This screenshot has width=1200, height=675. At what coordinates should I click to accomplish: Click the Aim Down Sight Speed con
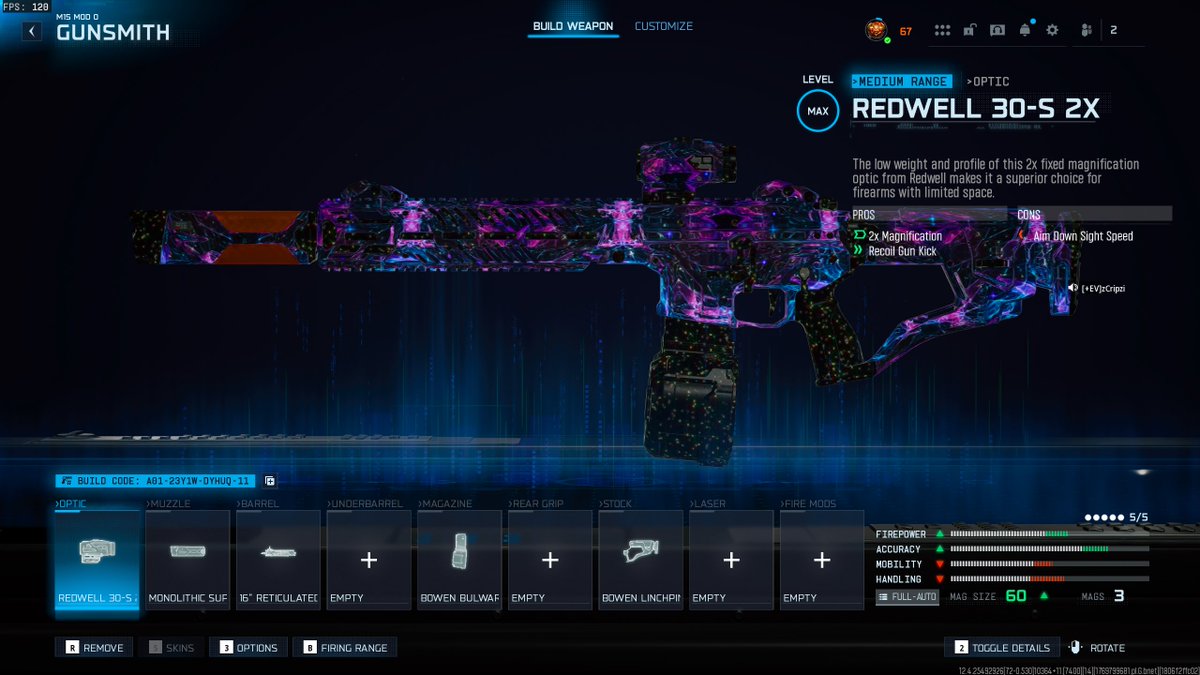1076,236
